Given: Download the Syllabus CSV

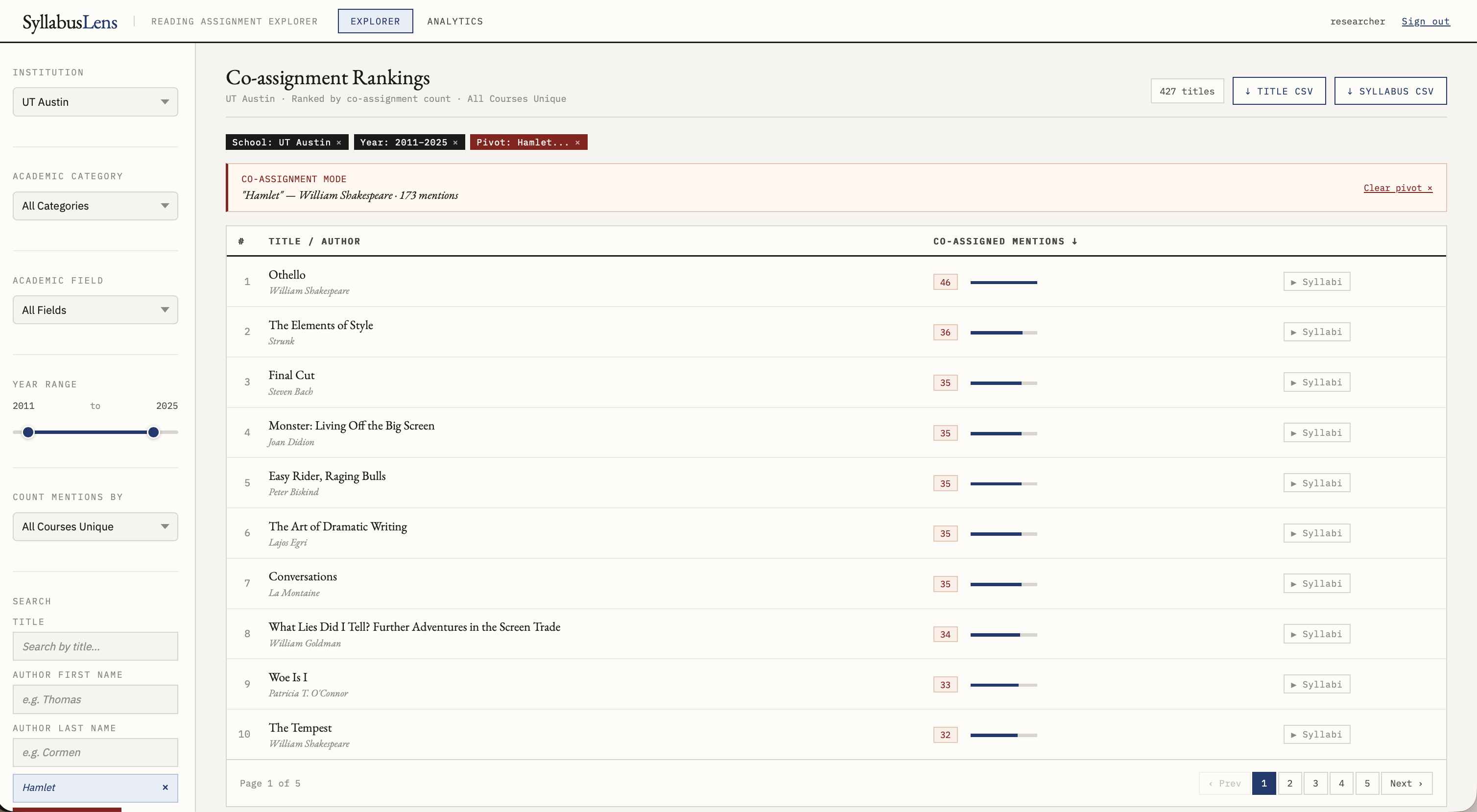Looking at the screenshot, I should click(1390, 91).
